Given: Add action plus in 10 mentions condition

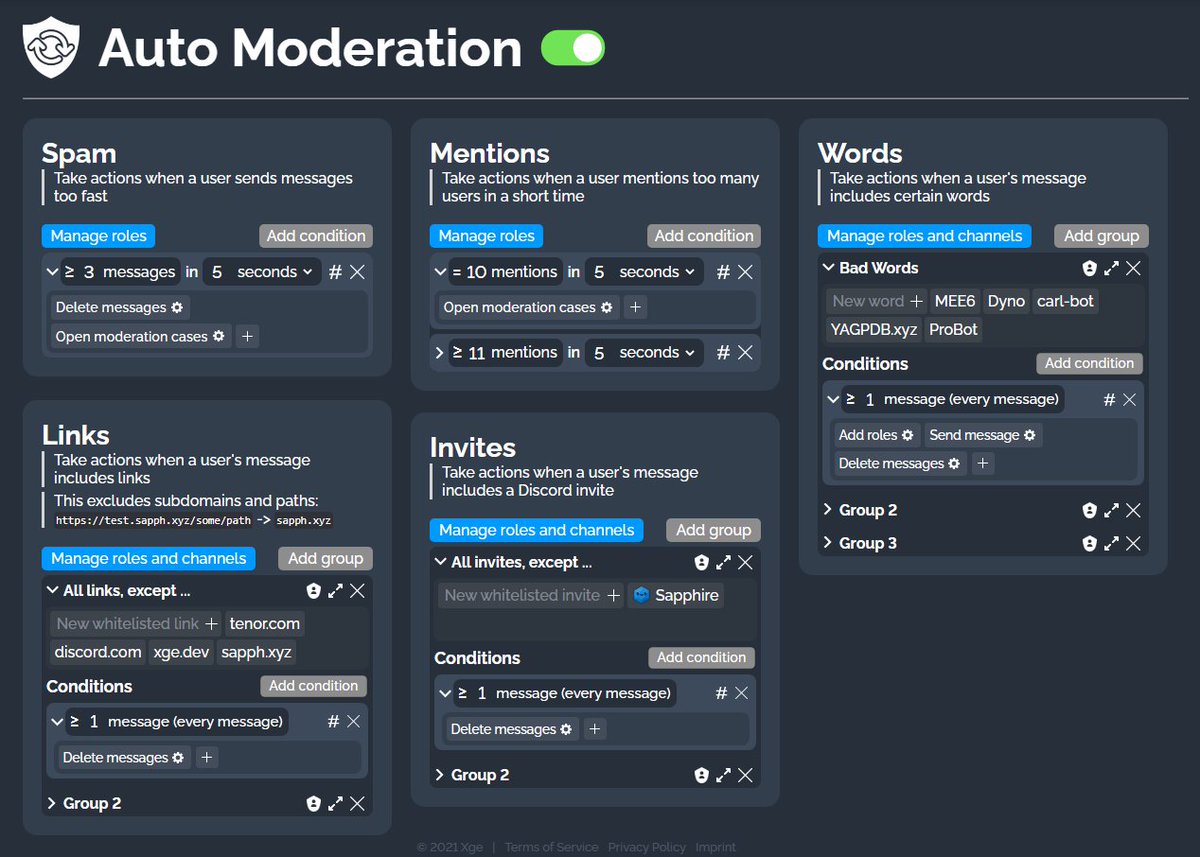Looking at the screenshot, I should (x=635, y=308).
